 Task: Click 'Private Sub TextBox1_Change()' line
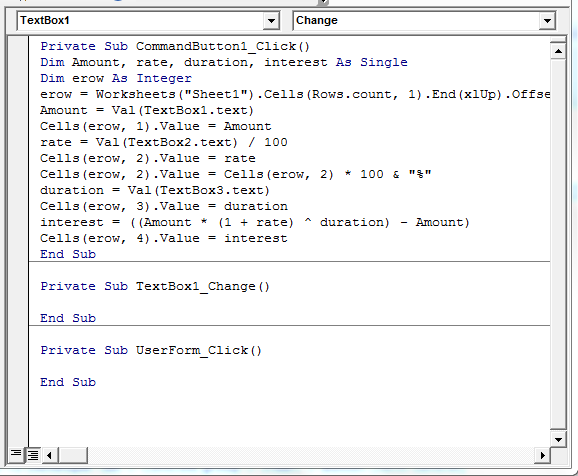pyautogui.click(x=155, y=286)
